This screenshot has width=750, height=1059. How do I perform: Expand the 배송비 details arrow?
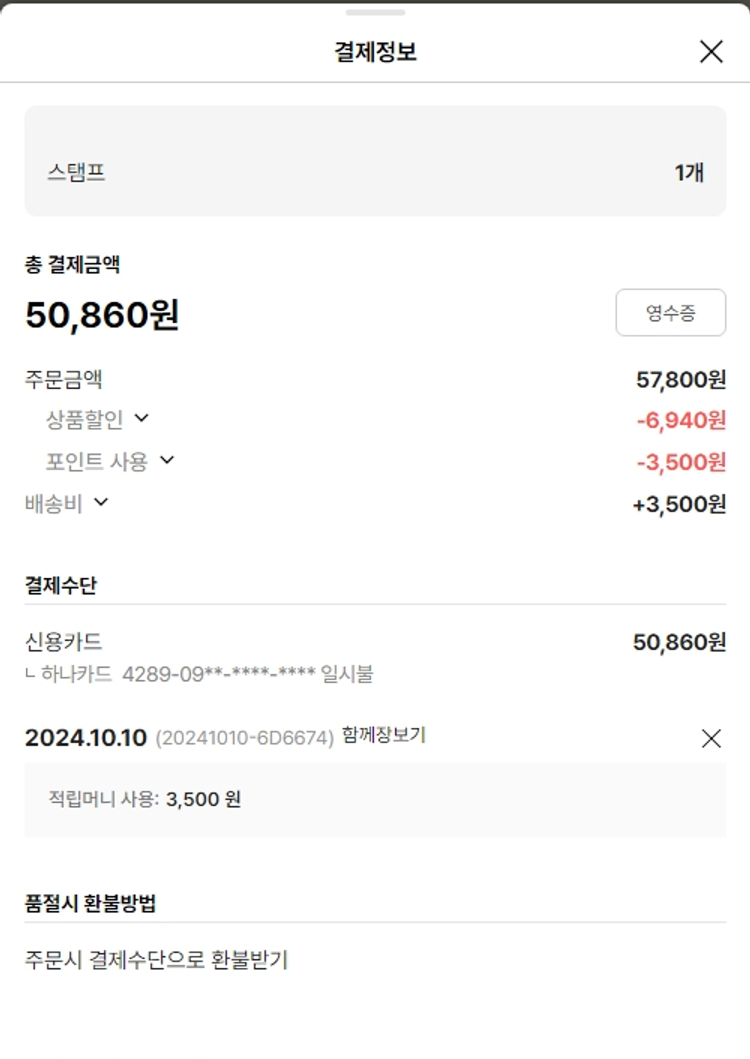(100, 502)
